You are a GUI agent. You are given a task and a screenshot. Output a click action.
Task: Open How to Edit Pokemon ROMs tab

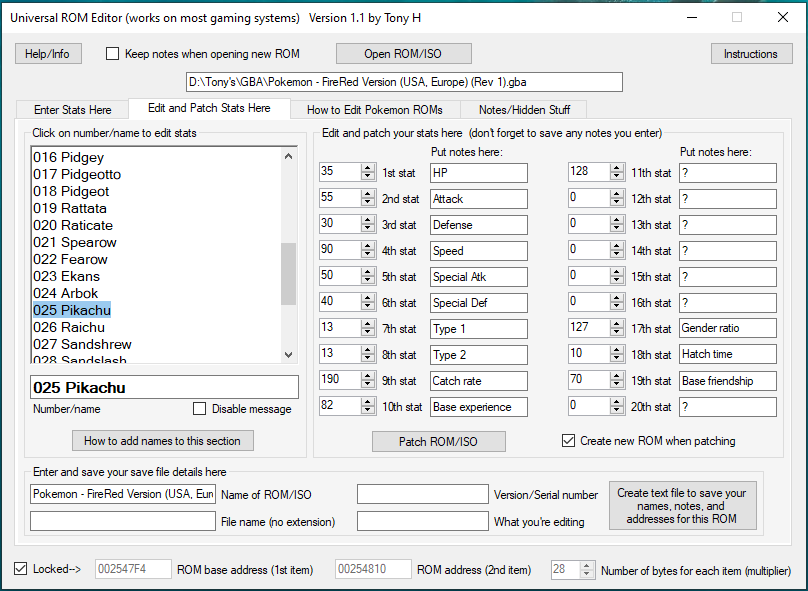tap(375, 110)
